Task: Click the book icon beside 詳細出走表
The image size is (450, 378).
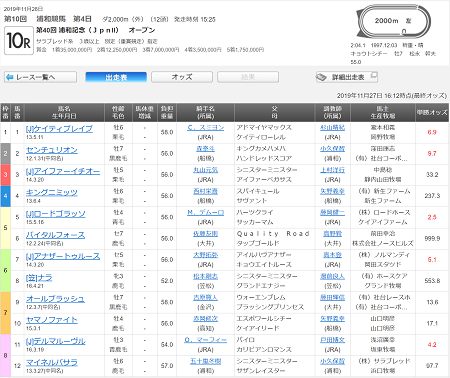Action: [322, 77]
